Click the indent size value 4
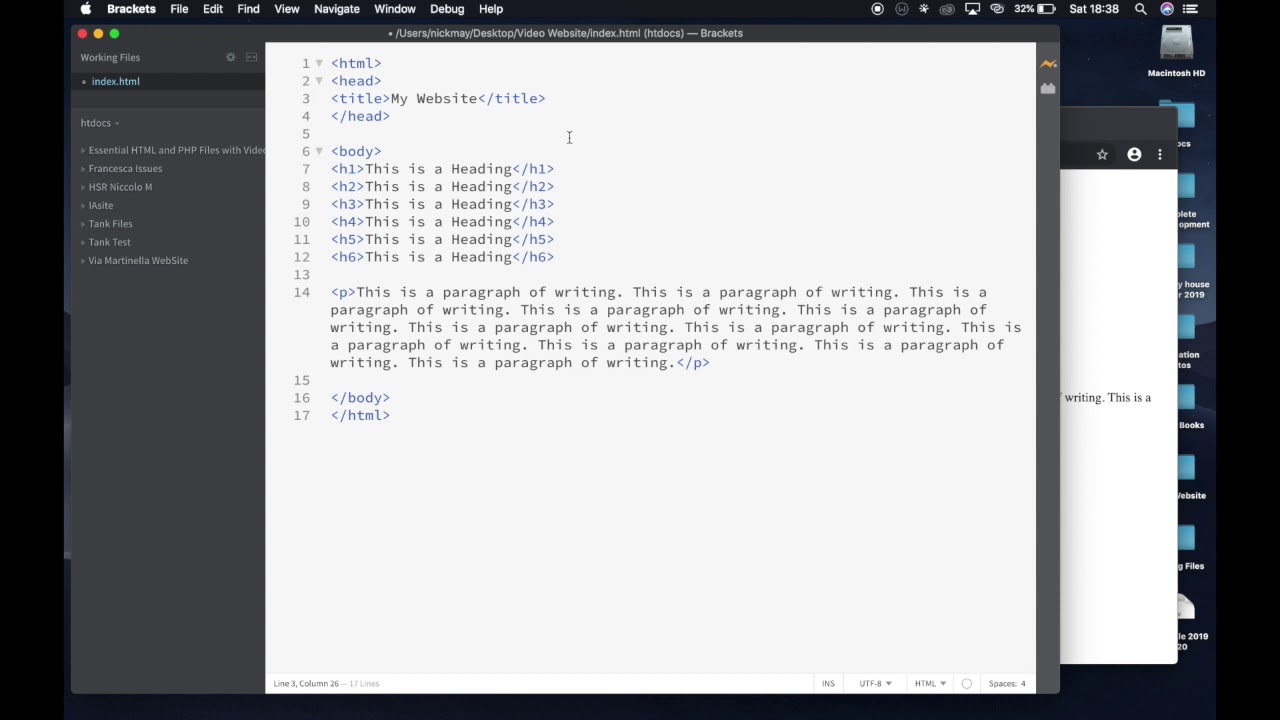 coord(1022,684)
